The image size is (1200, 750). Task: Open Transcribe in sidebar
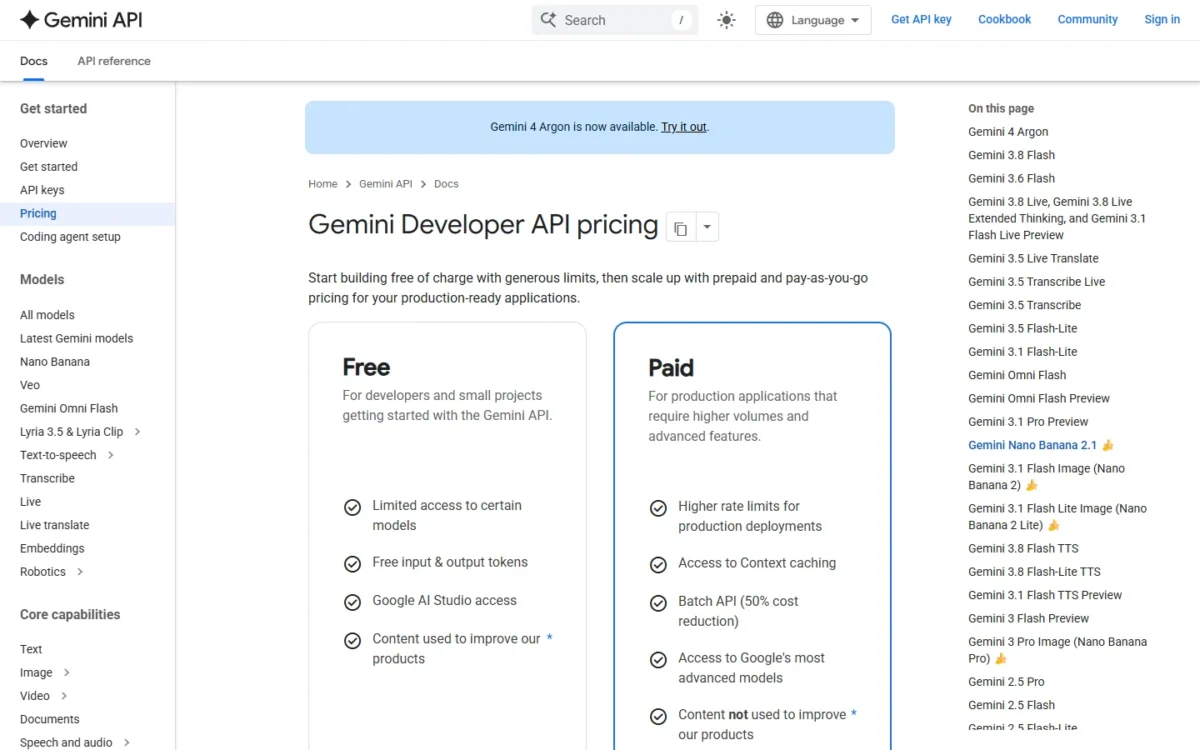coord(47,479)
